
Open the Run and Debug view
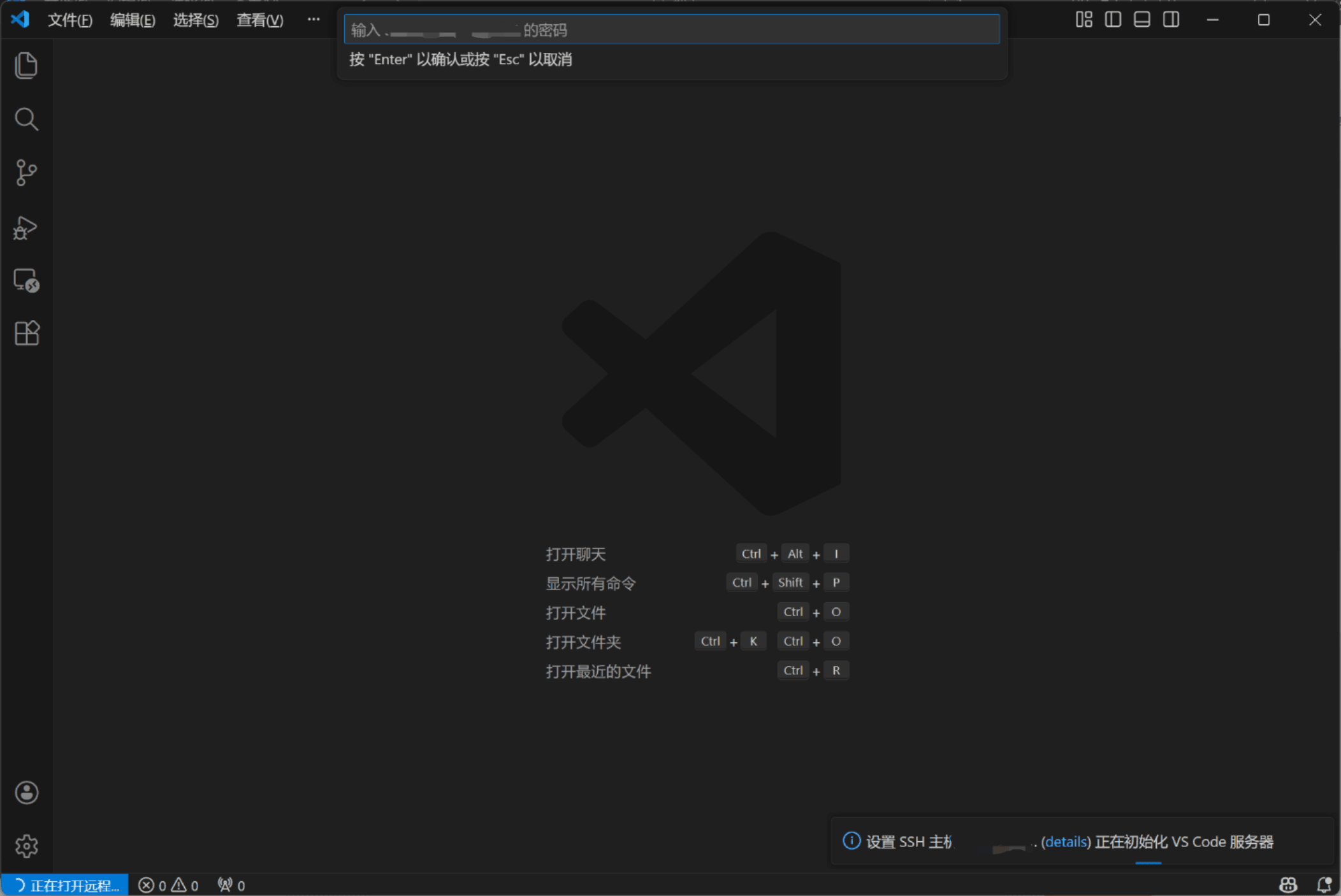pos(26,227)
